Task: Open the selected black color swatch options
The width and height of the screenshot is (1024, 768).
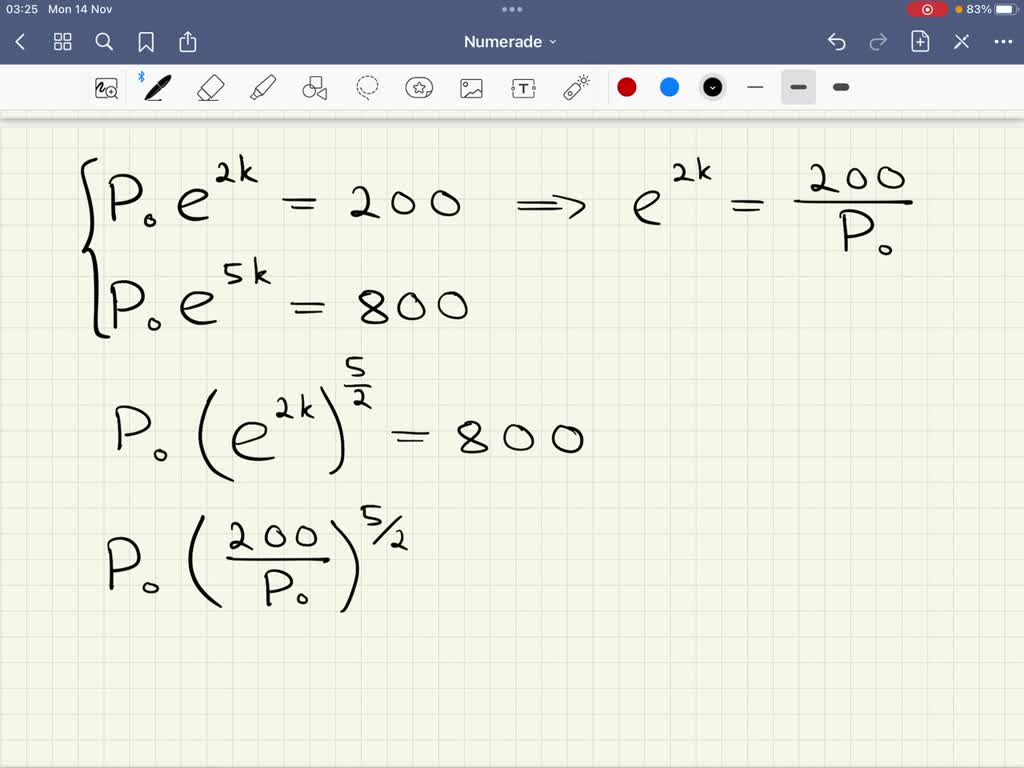Action: pos(712,88)
